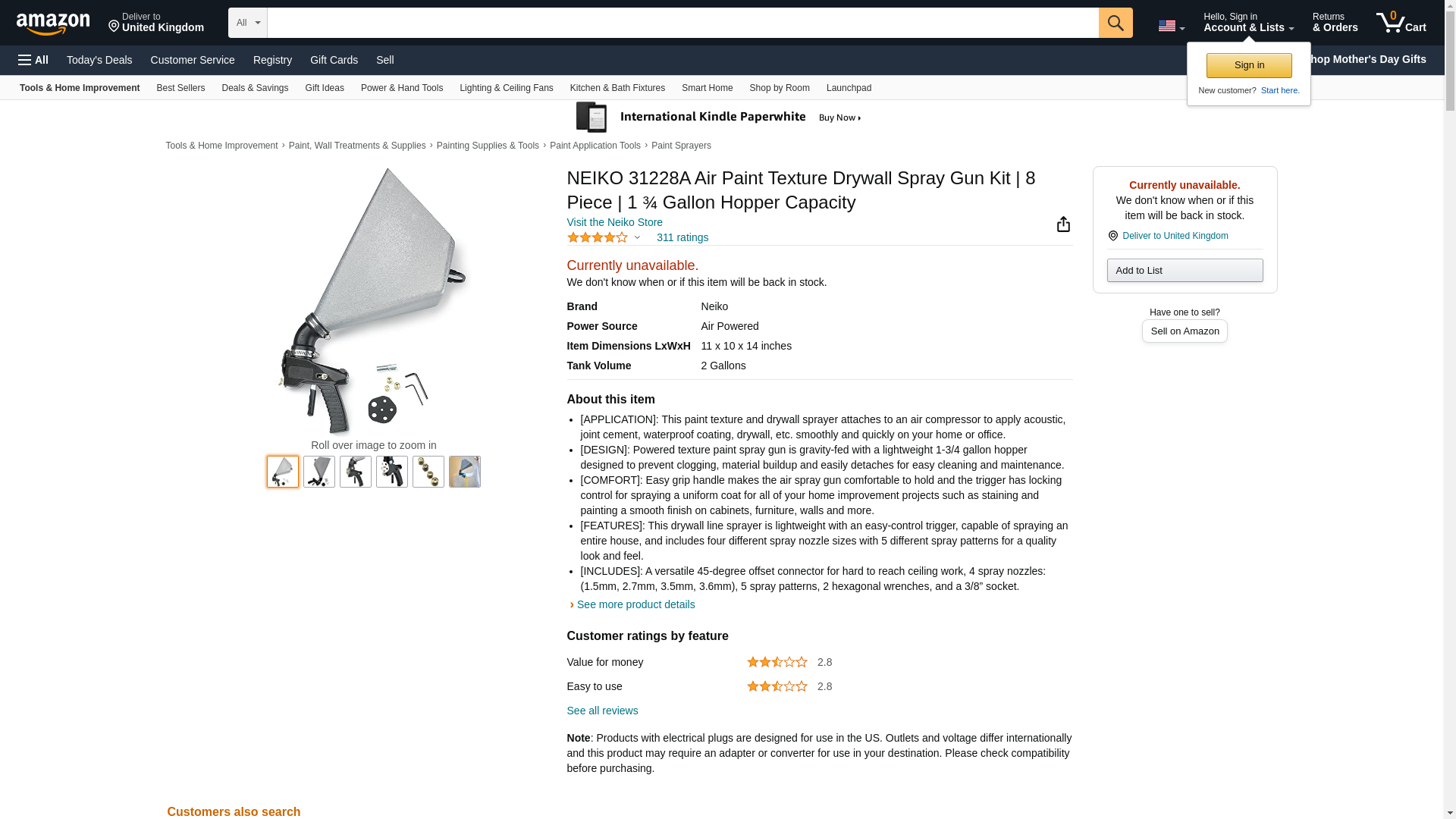Open the shopping cart

[1401, 23]
